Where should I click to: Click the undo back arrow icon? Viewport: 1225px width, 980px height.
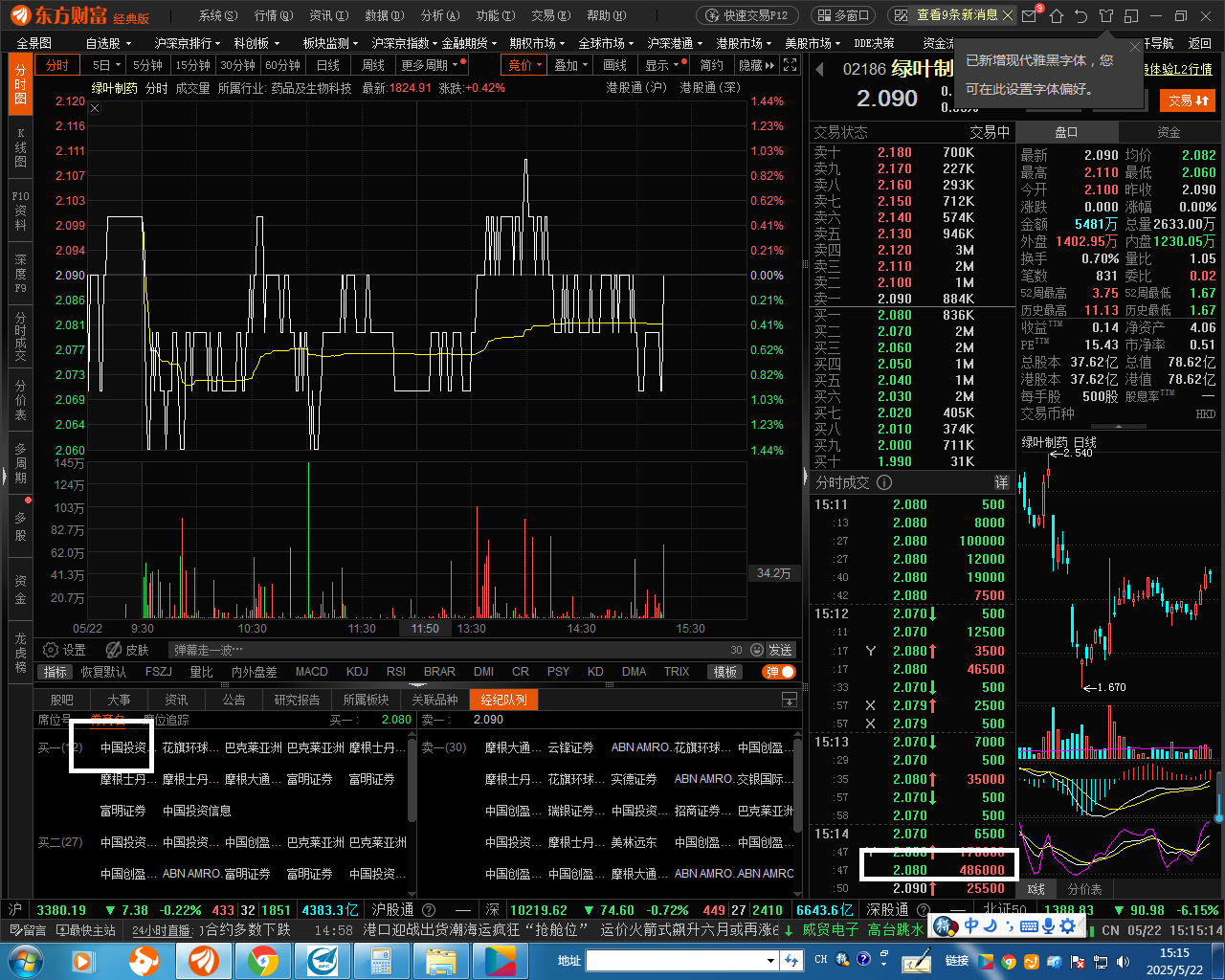(x=1081, y=15)
